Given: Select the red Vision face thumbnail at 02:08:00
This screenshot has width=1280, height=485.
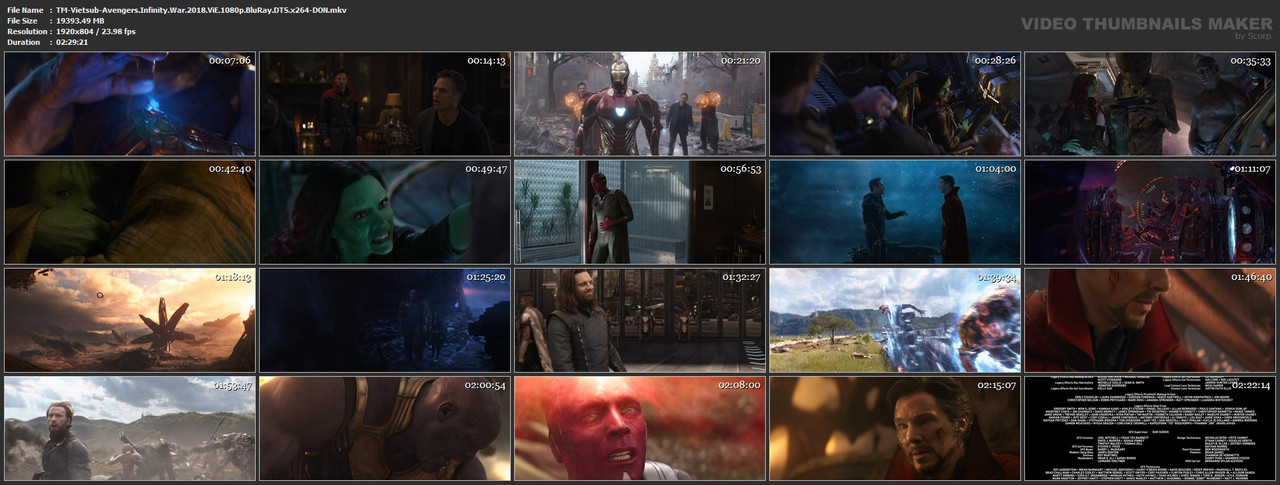Looking at the screenshot, I should [x=640, y=428].
